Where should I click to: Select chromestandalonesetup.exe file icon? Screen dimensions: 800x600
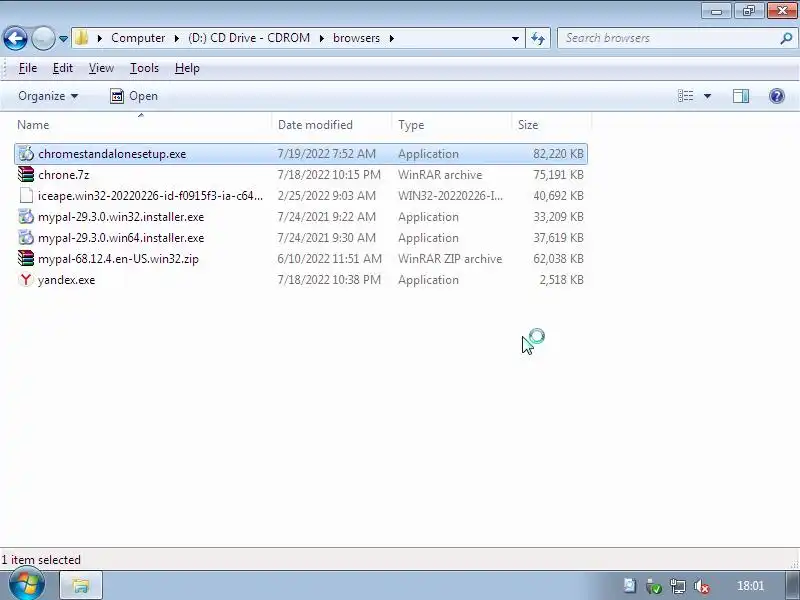click(x=26, y=154)
